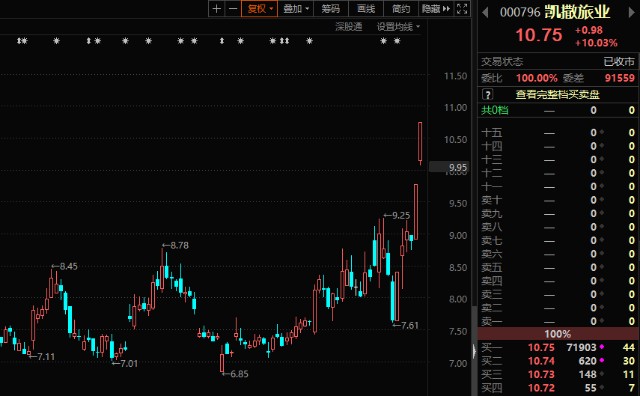Click the 8.78 high price annotation
640x396 pixels.
click(176, 245)
